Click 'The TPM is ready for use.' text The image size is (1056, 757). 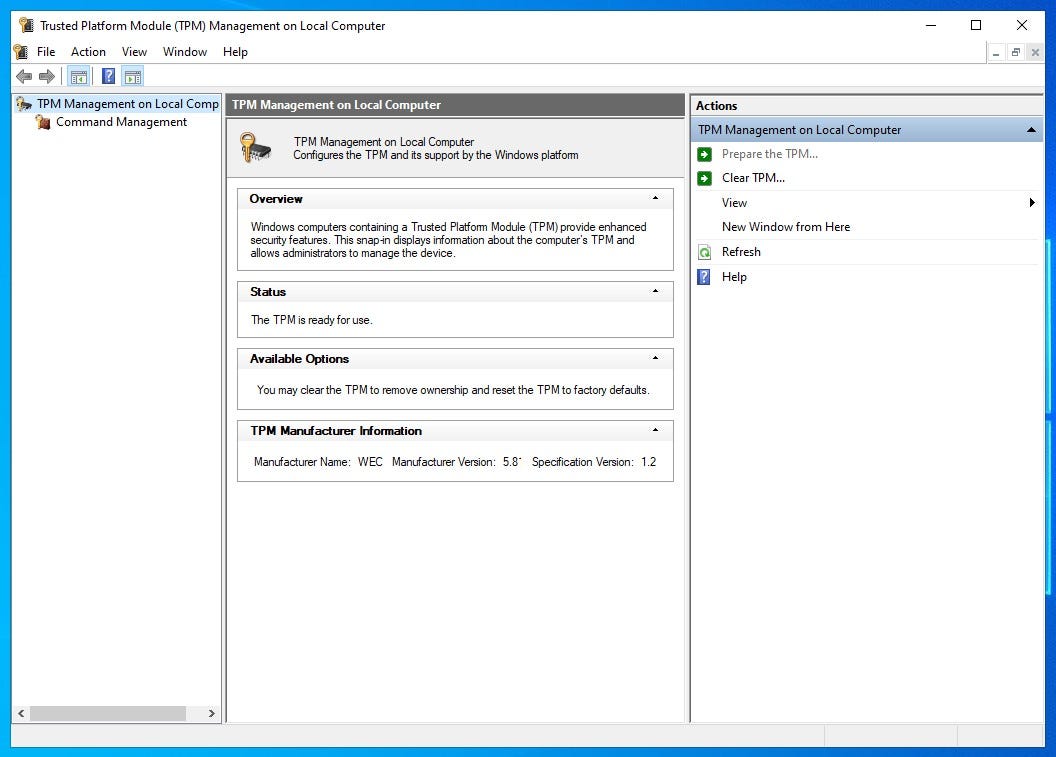(x=311, y=320)
